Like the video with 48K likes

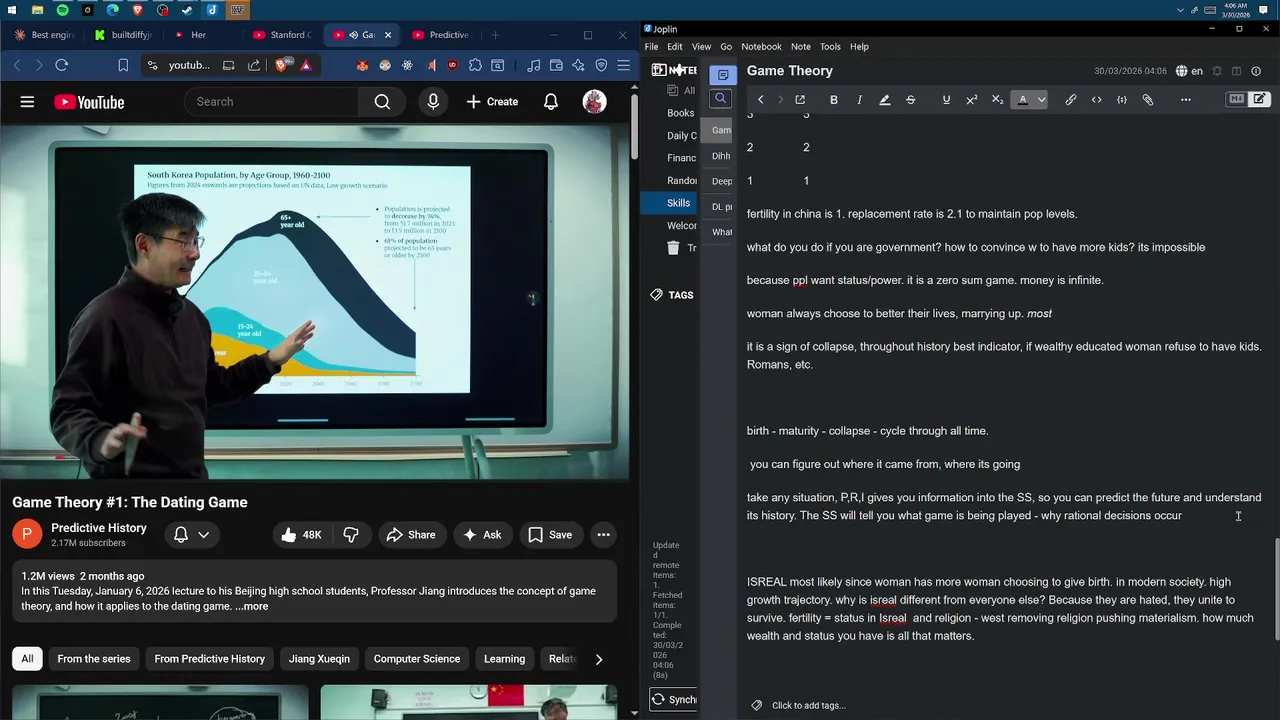click(x=301, y=535)
